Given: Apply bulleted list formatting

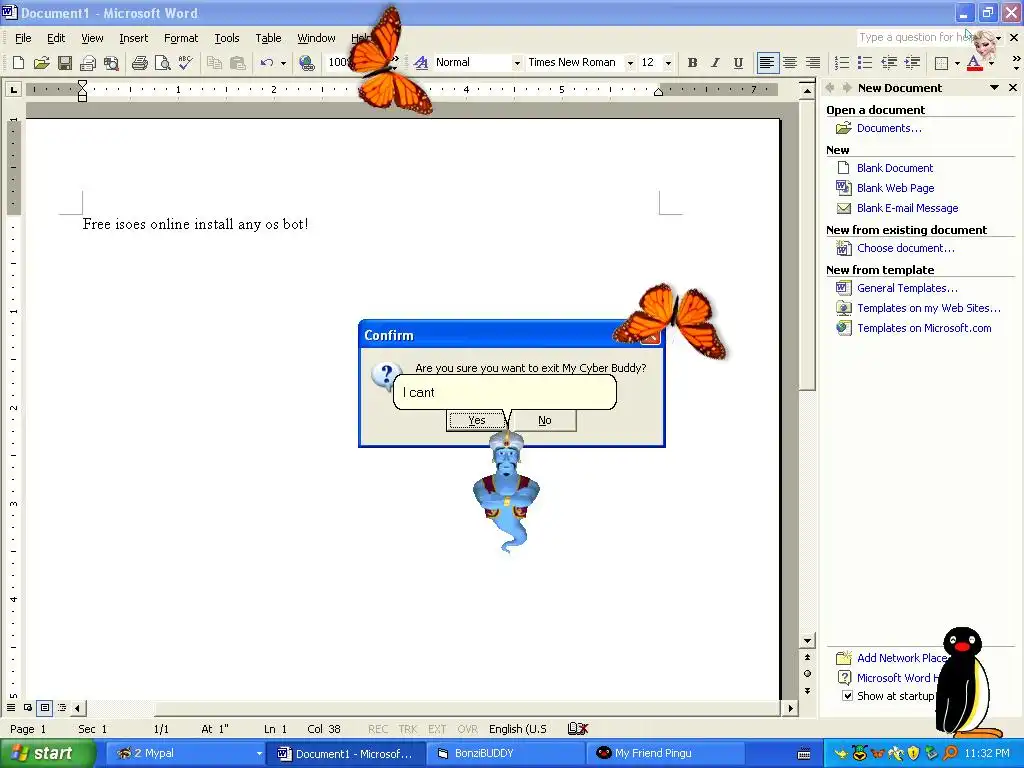Looking at the screenshot, I should click(x=865, y=63).
